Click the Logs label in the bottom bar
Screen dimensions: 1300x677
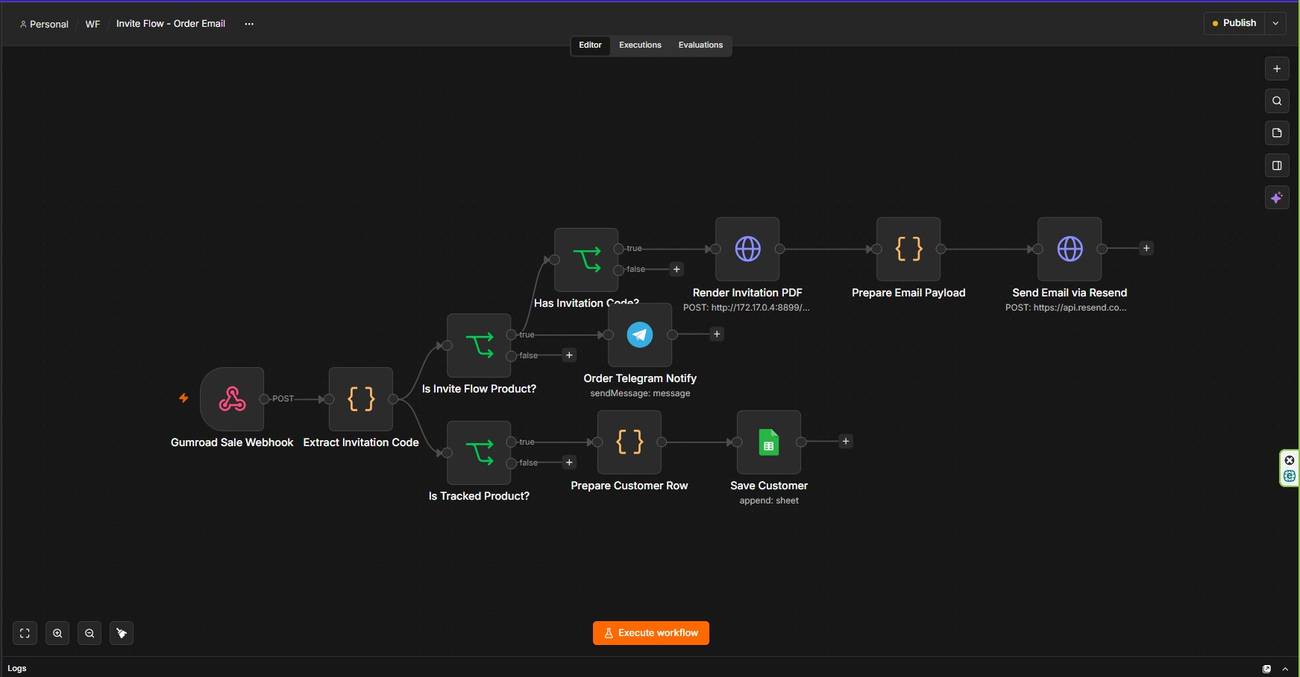coord(17,668)
